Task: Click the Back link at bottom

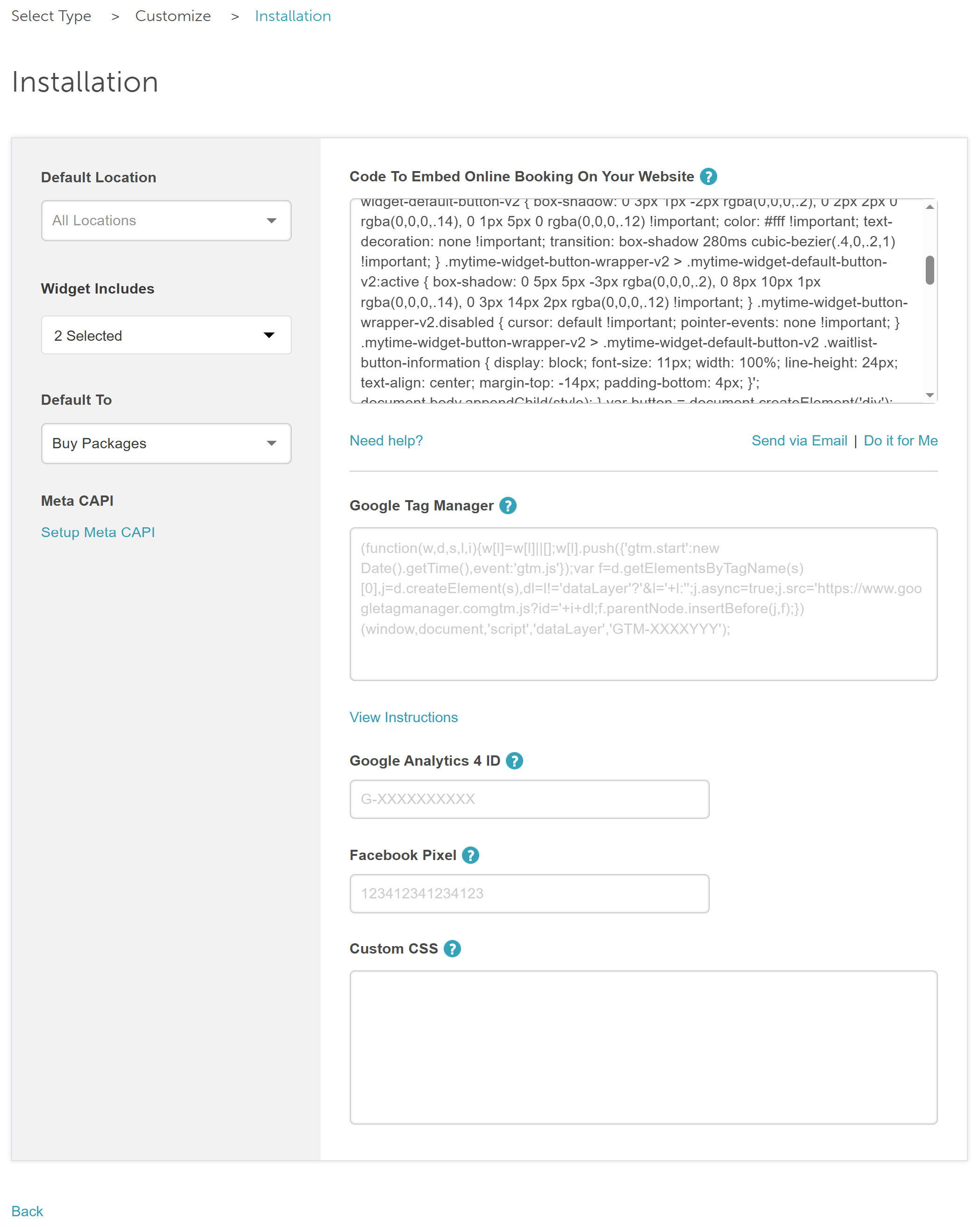Action: click(x=27, y=1211)
